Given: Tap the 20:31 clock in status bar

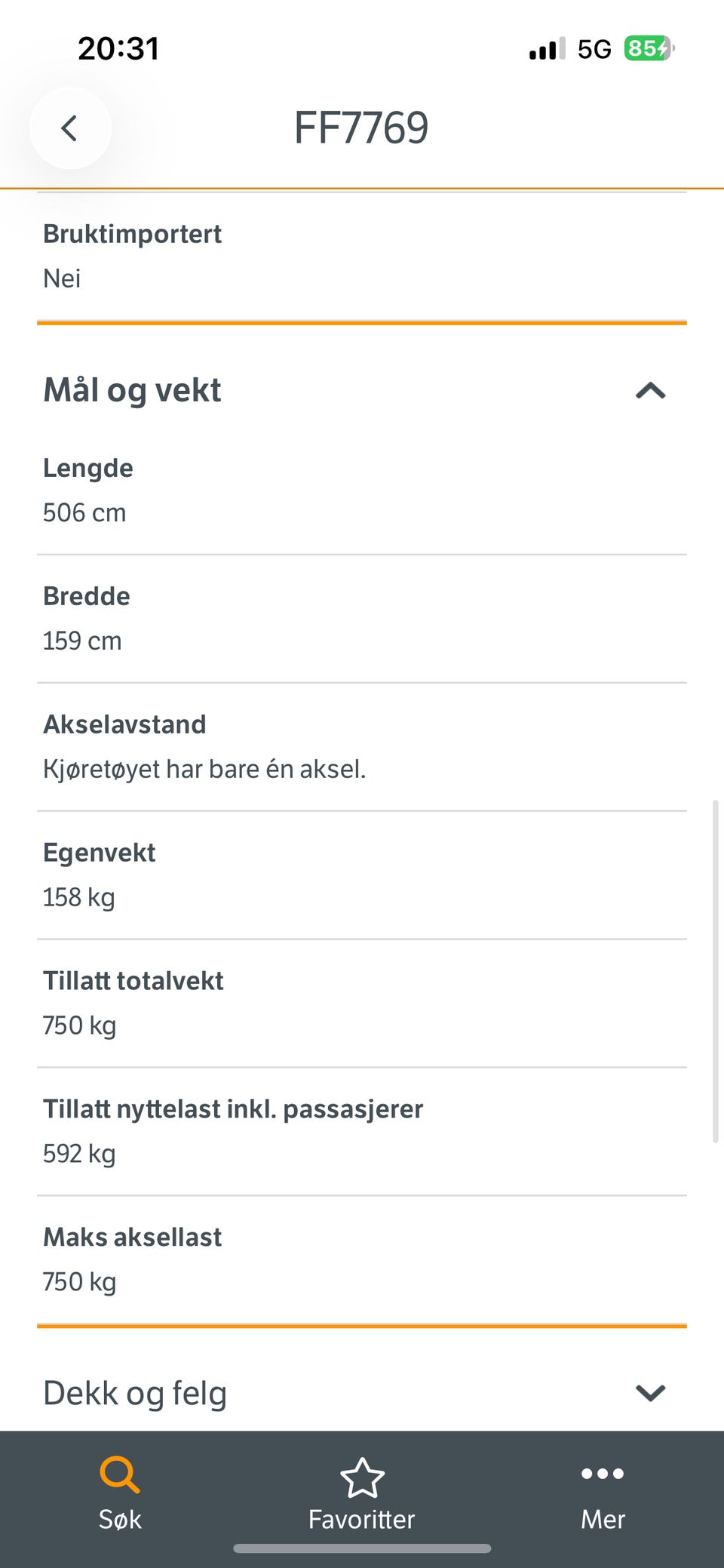Looking at the screenshot, I should pyautogui.click(x=118, y=49).
